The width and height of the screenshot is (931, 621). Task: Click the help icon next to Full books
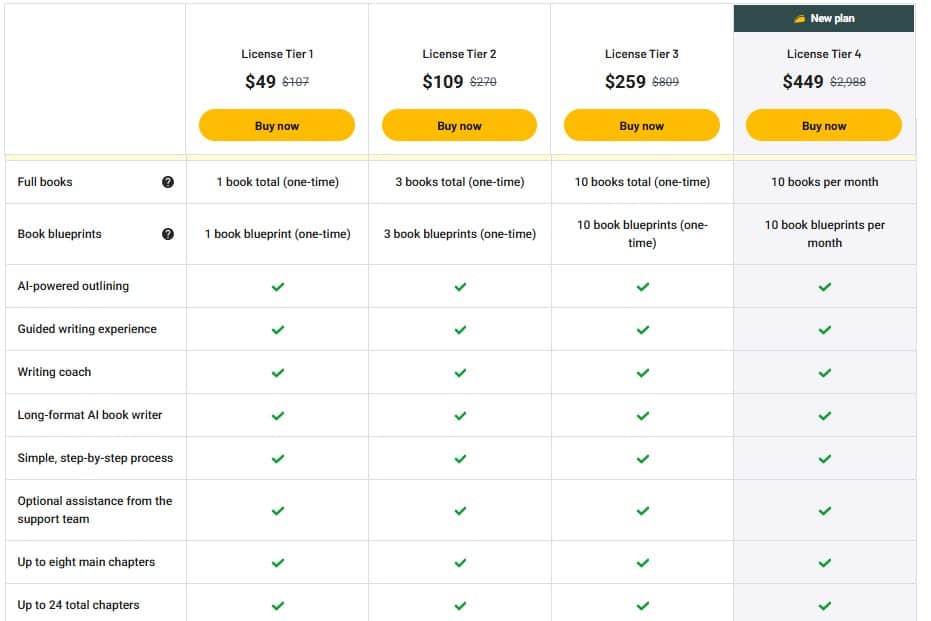(168, 182)
